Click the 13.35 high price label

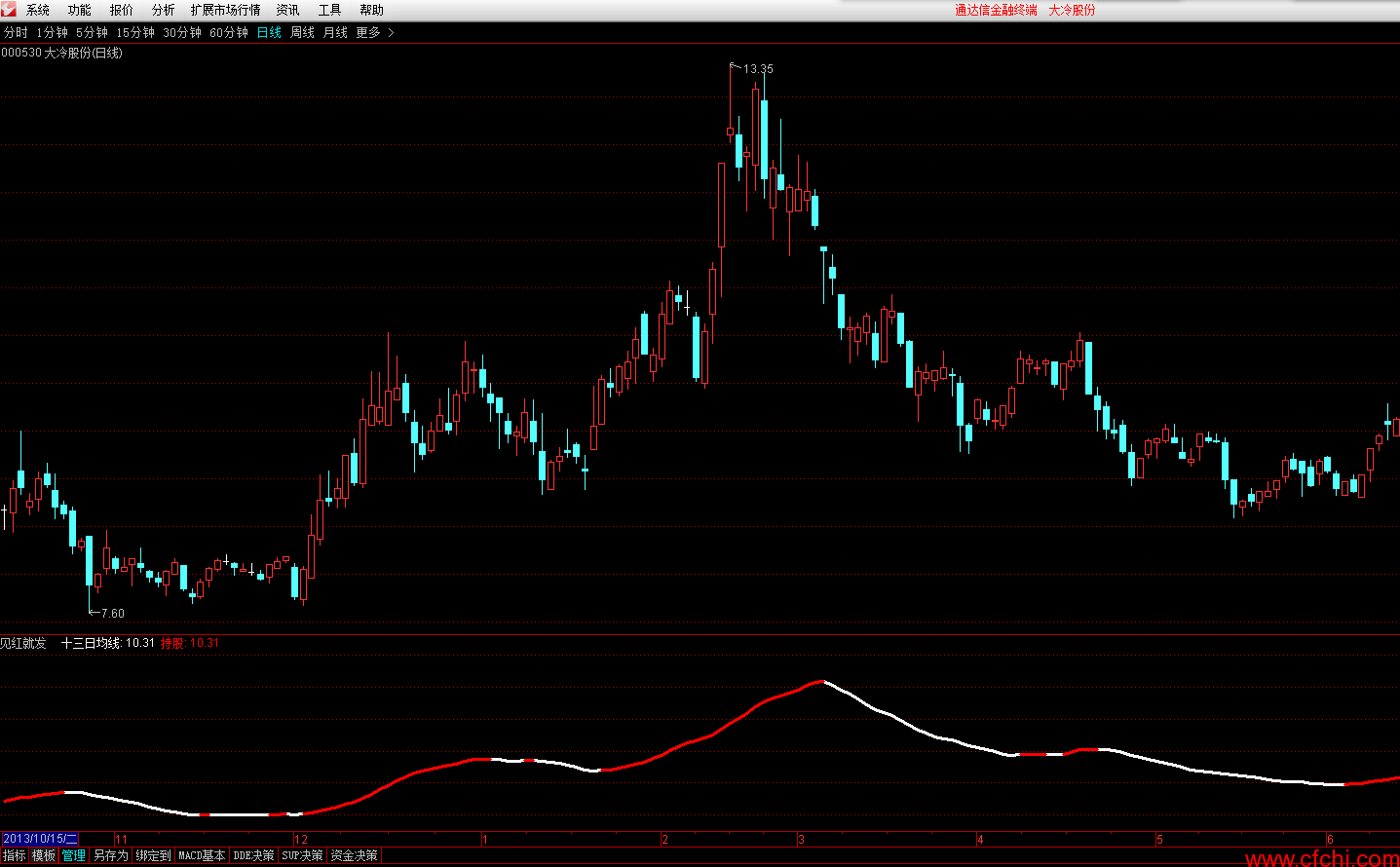(758, 69)
